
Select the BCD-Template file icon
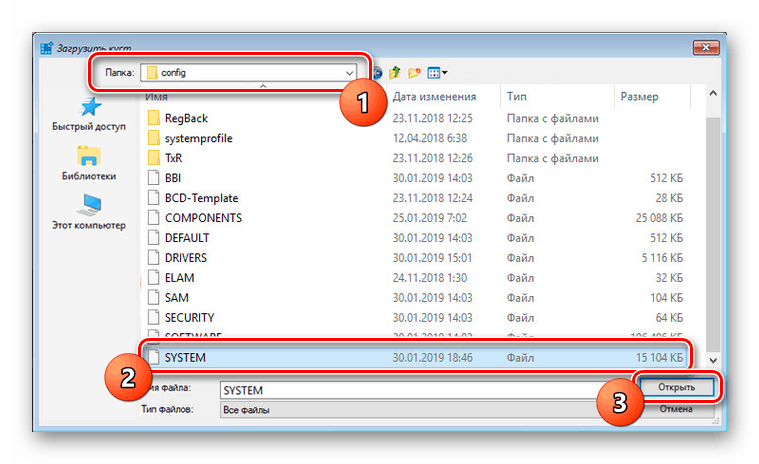153,197
